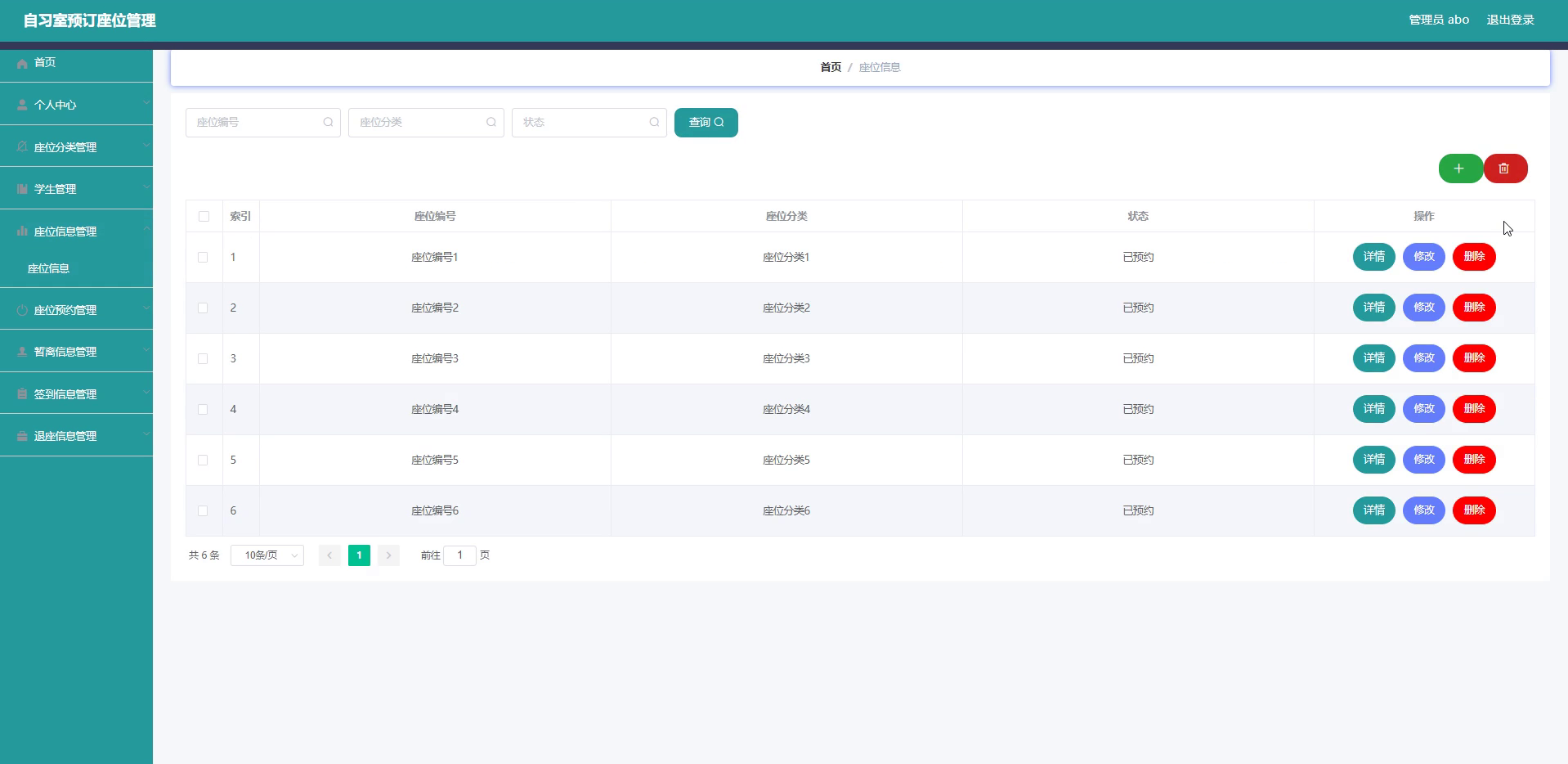Open 详情 for 座位编号6
The image size is (1568, 764).
pyautogui.click(x=1374, y=510)
